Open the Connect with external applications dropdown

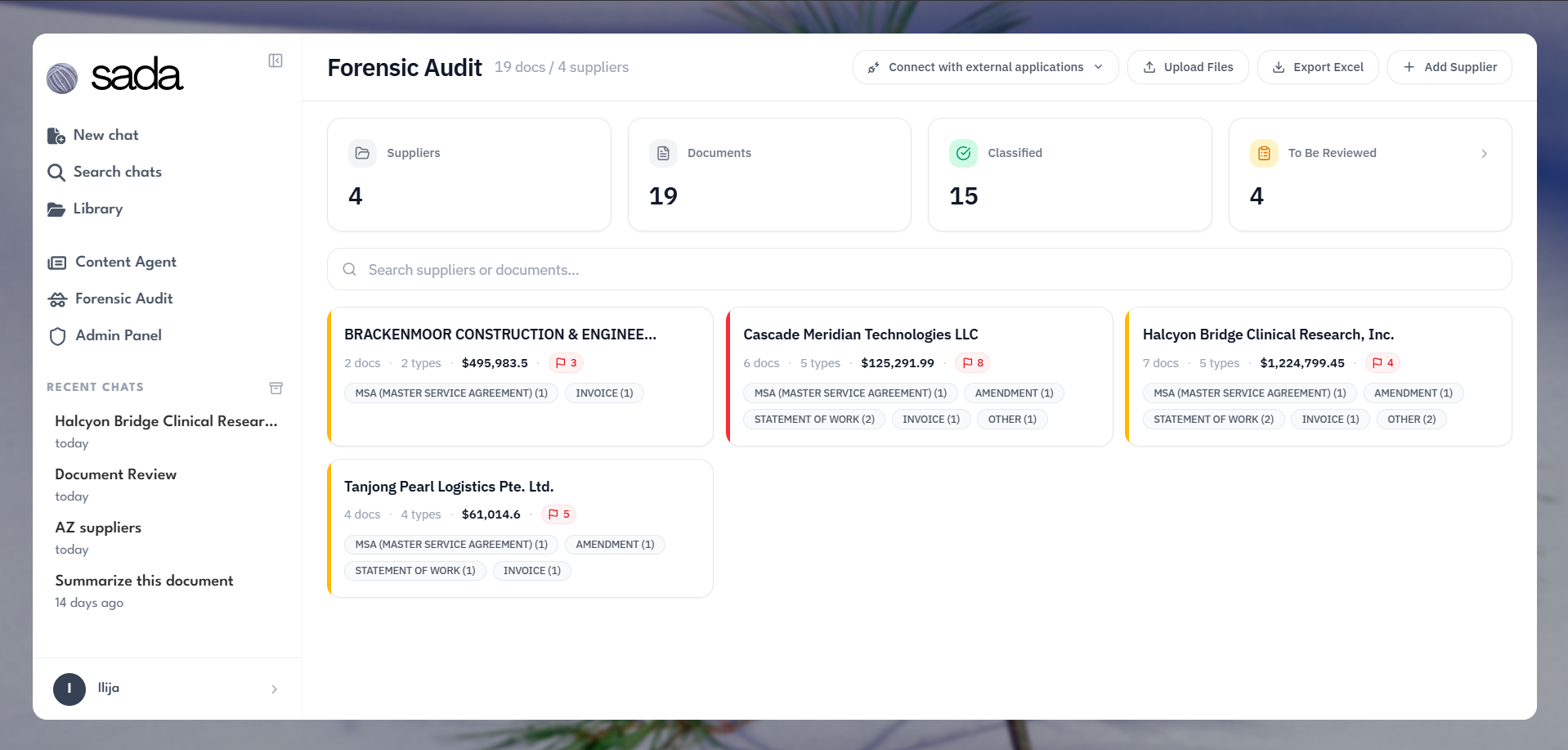pos(985,67)
